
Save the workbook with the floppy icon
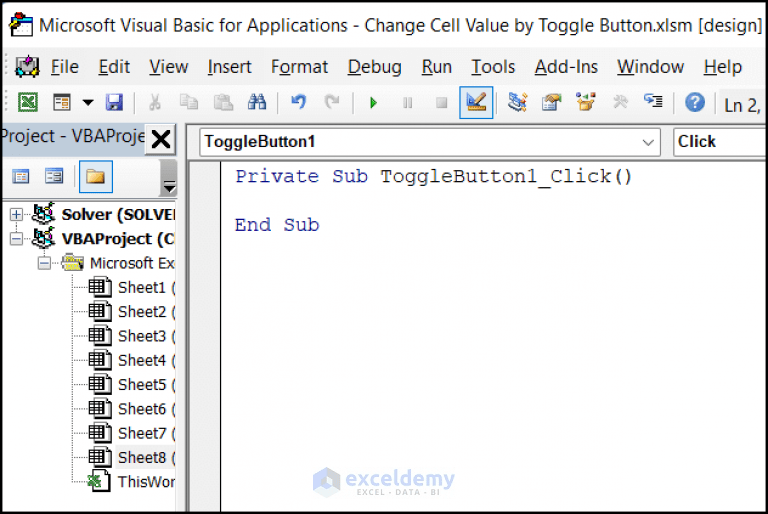click(114, 102)
